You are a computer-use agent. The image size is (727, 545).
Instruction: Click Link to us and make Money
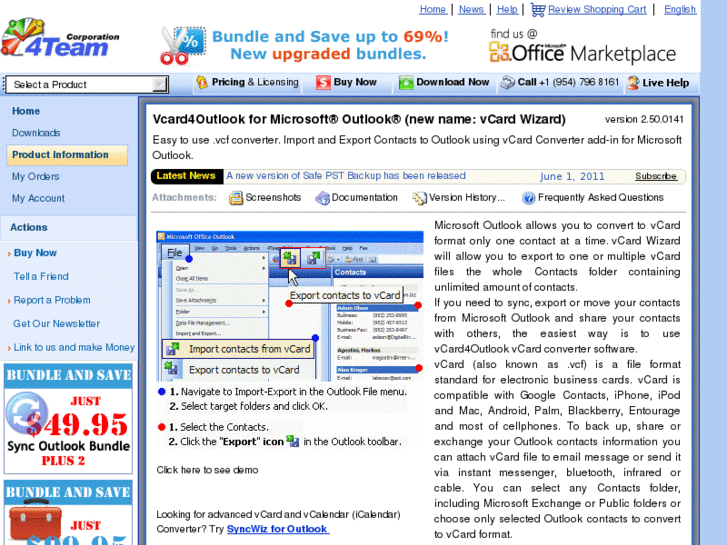[74, 347]
